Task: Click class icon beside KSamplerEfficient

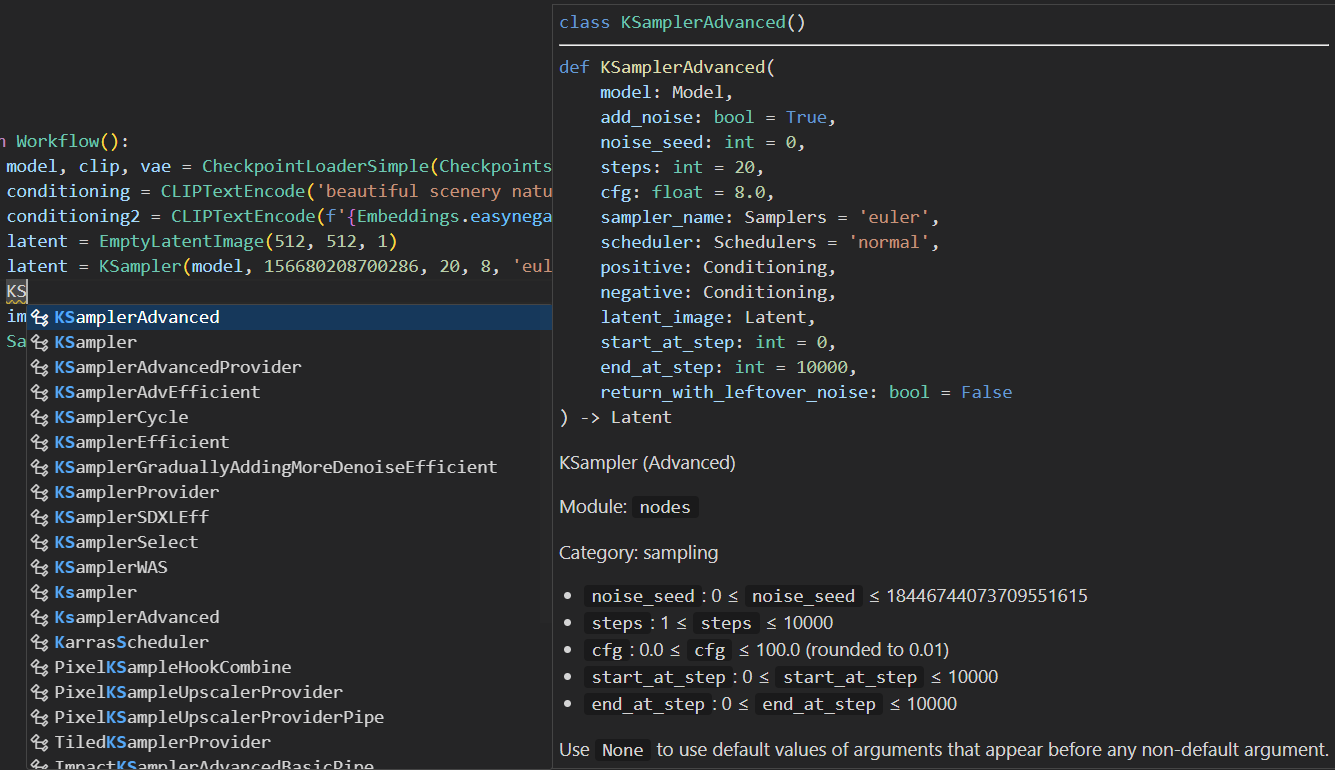Action: click(40, 443)
